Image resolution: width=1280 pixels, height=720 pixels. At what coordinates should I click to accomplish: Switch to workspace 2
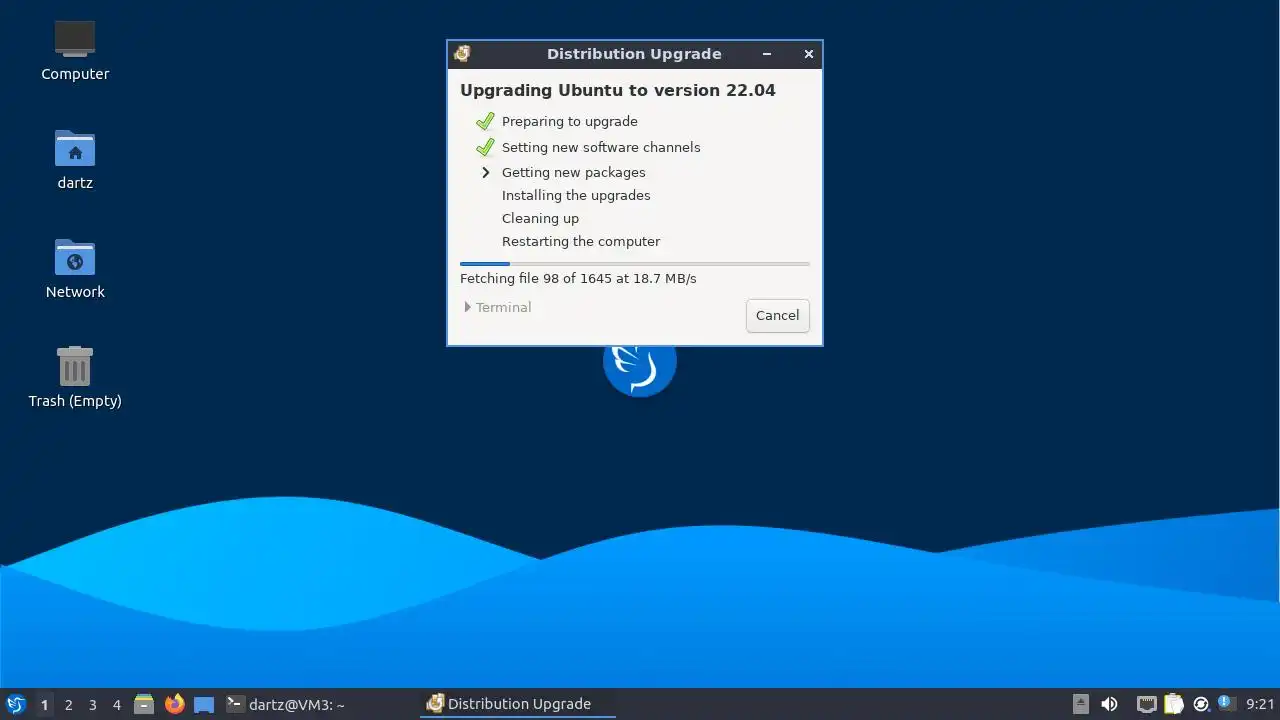68,705
